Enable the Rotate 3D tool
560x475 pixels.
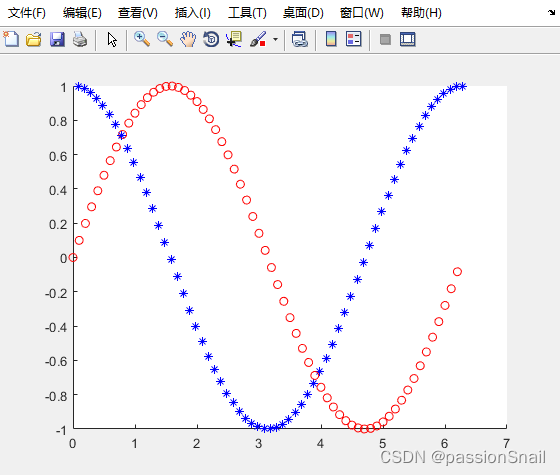coord(211,39)
